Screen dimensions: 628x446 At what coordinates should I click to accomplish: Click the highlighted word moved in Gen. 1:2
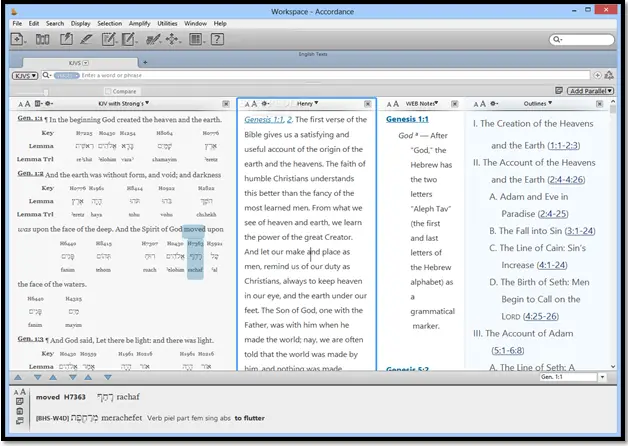[x=194, y=229]
